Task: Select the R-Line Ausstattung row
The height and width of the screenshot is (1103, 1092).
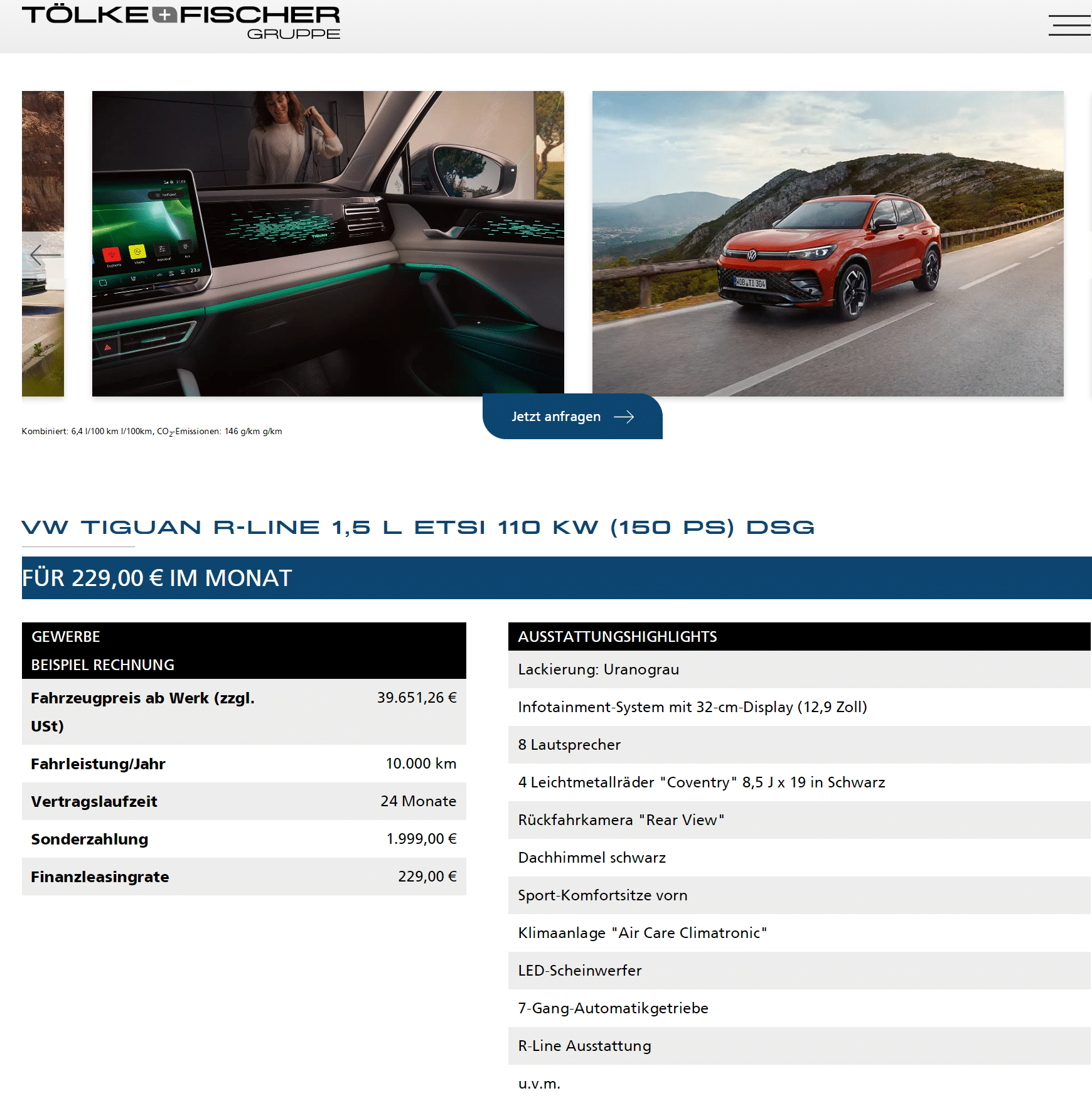Action: point(800,1046)
